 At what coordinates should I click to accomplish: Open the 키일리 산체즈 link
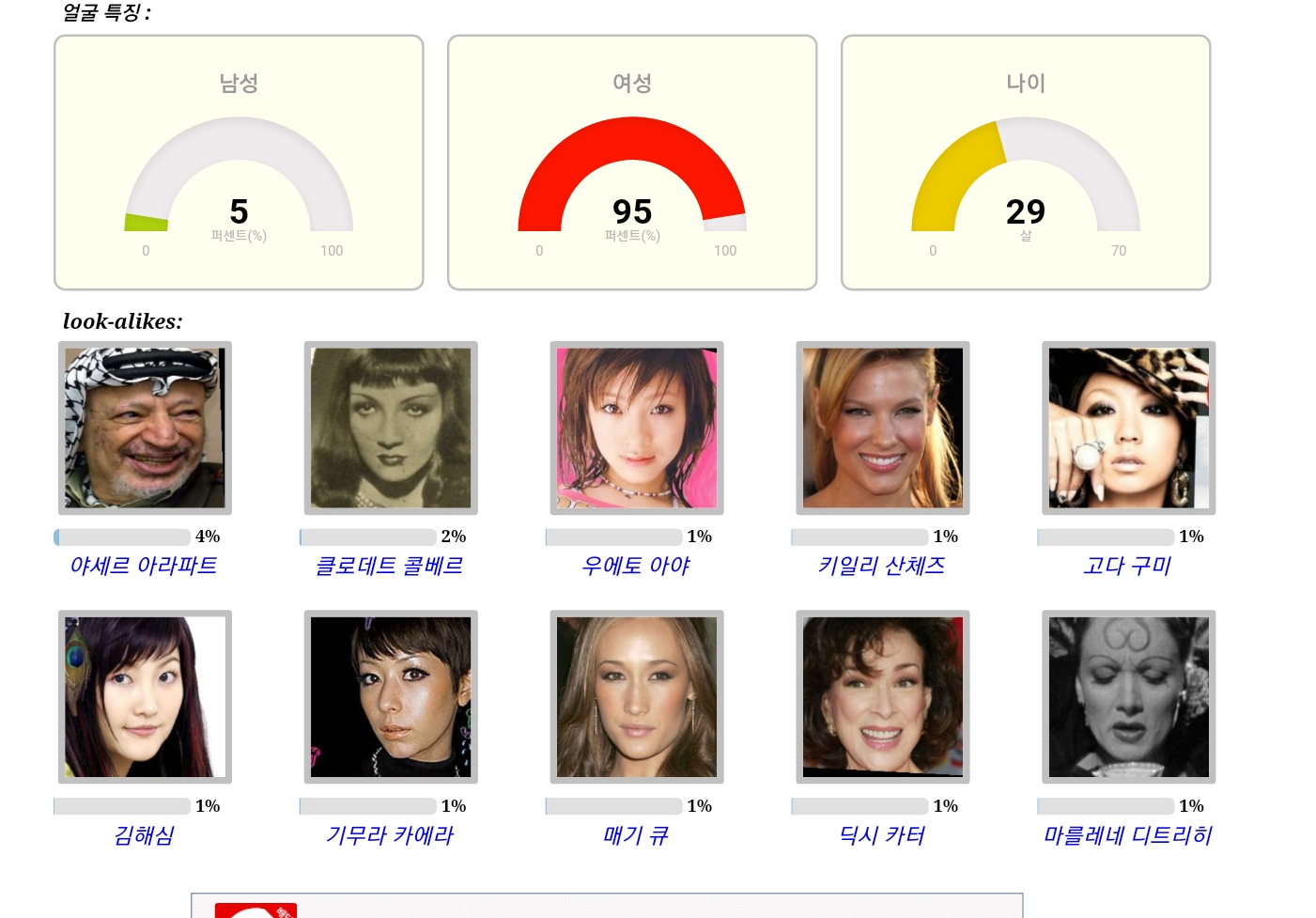pos(881,566)
